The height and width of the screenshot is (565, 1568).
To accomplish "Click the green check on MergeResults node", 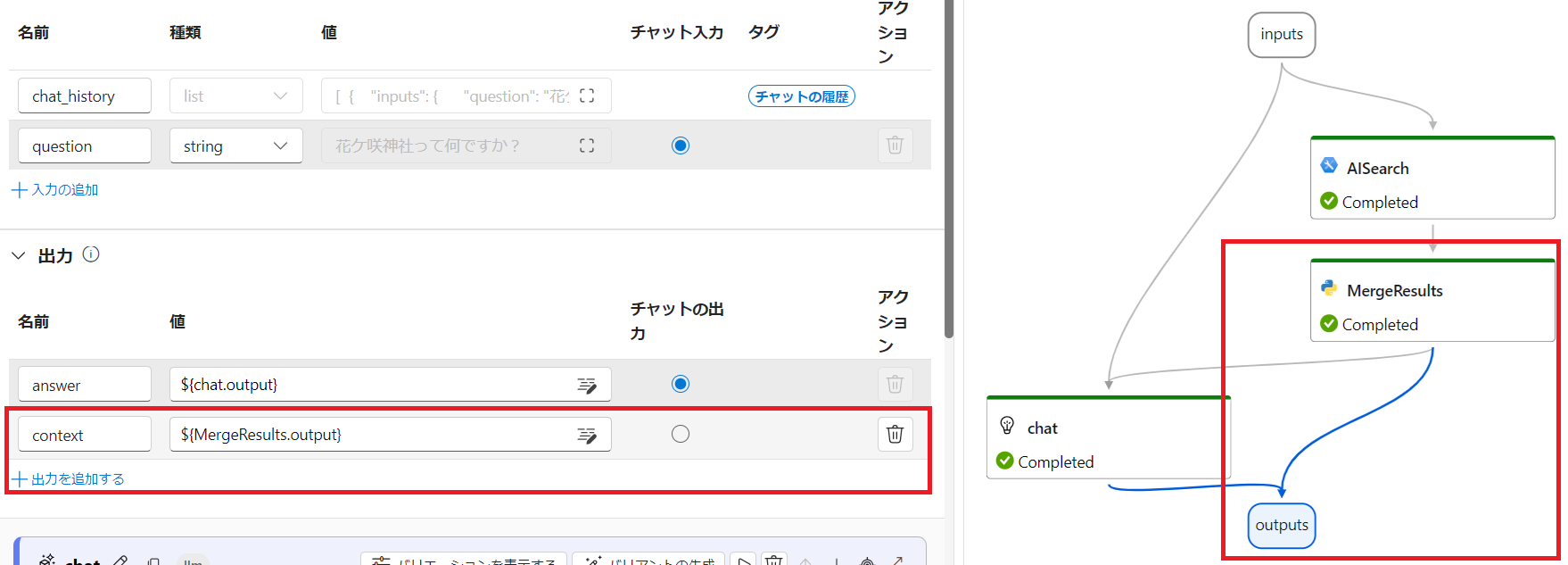I will pos(1329,323).
